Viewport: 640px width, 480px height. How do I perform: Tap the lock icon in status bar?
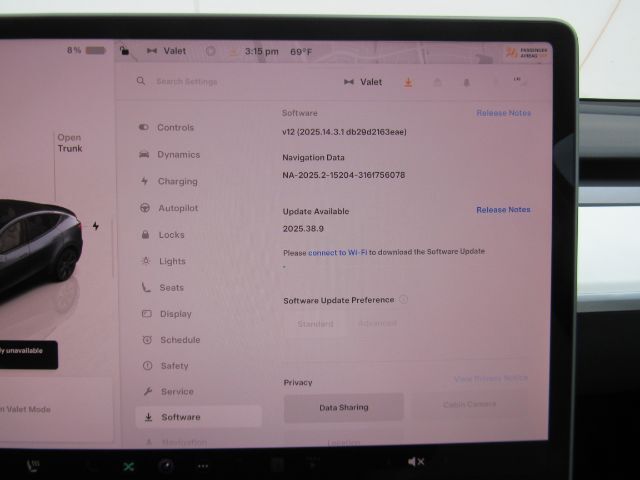pos(123,49)
